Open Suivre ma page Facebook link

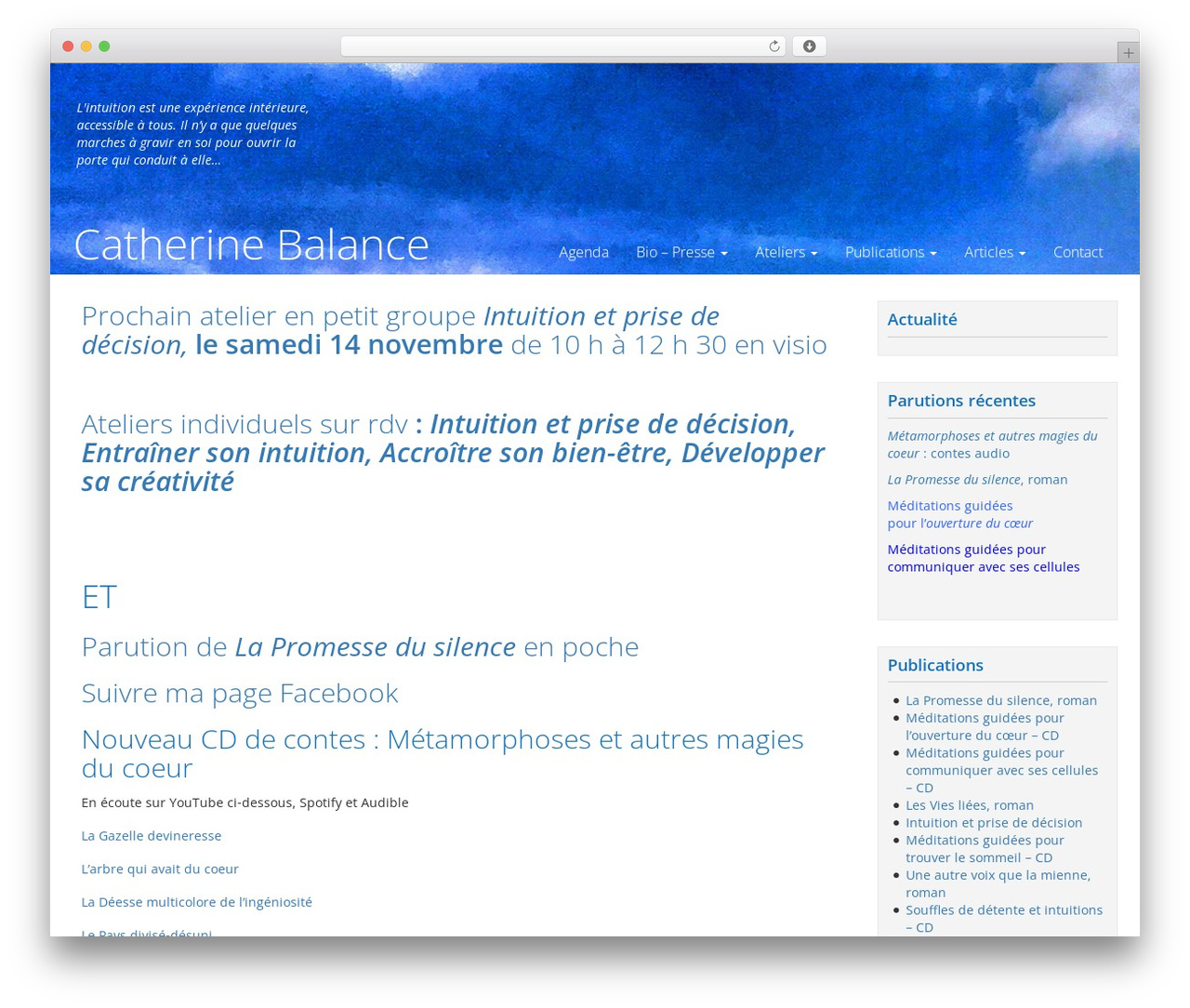240,693
